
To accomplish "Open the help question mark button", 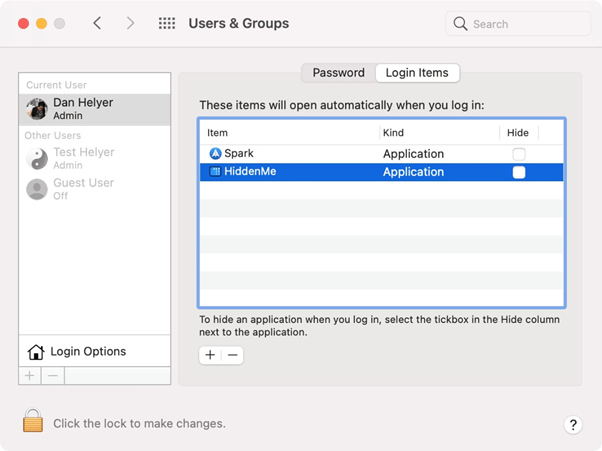I will pos(573,425).
